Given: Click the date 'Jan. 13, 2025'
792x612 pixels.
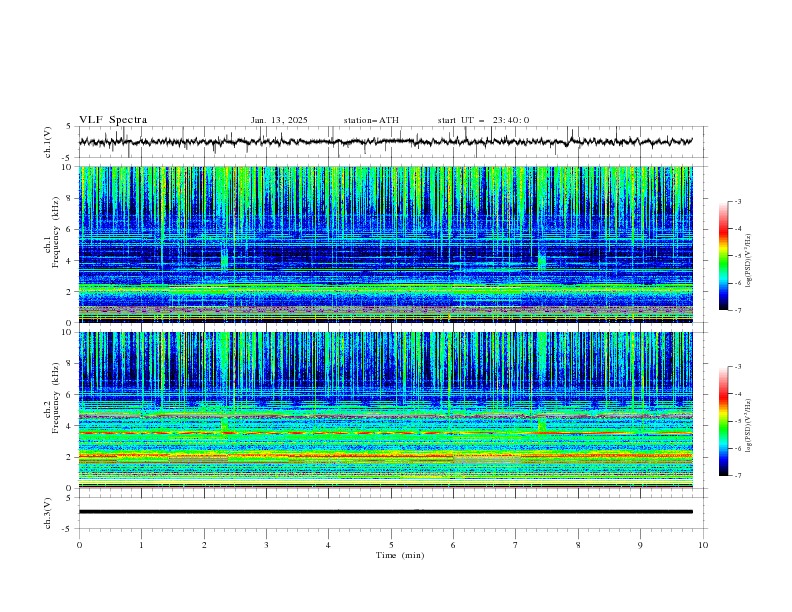Looking at the screenshot, I should pos(279,120).
